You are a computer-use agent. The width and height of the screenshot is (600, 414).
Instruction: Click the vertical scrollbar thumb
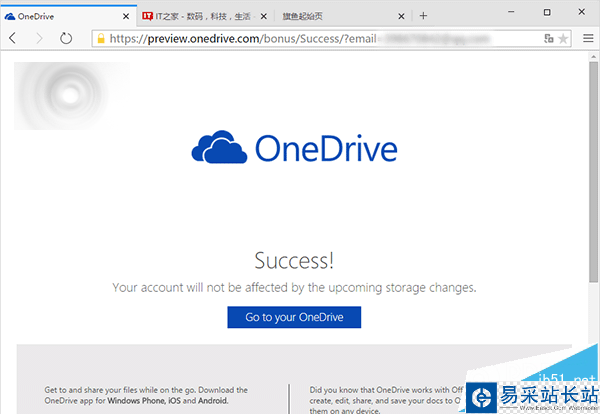[593, 172]
